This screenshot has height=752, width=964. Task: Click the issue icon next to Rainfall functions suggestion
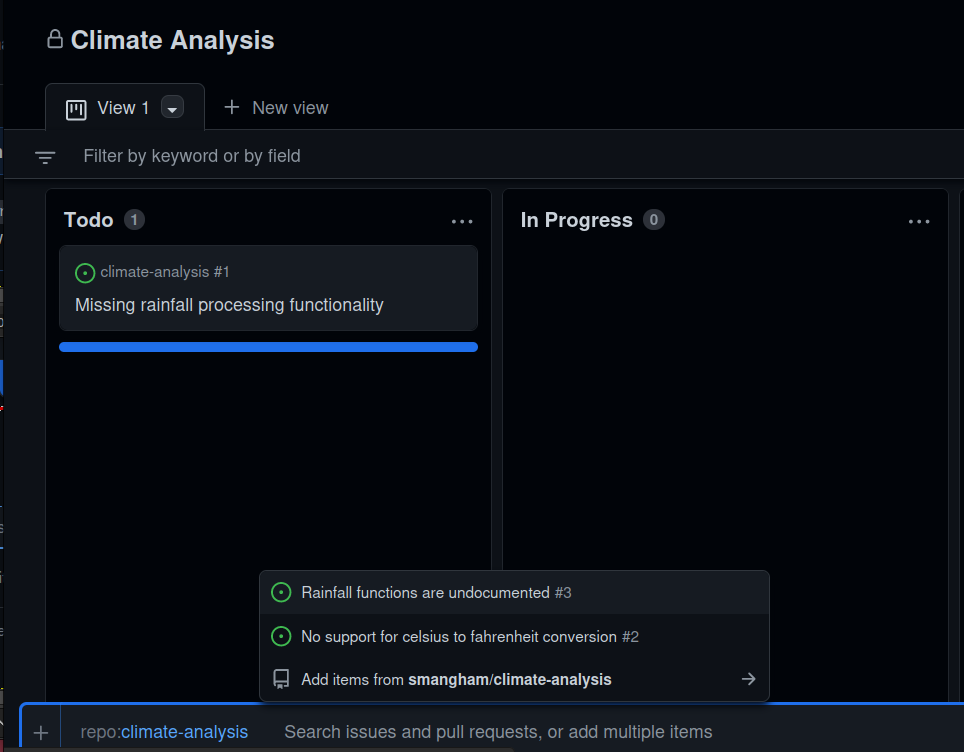(x=280, y=592)
